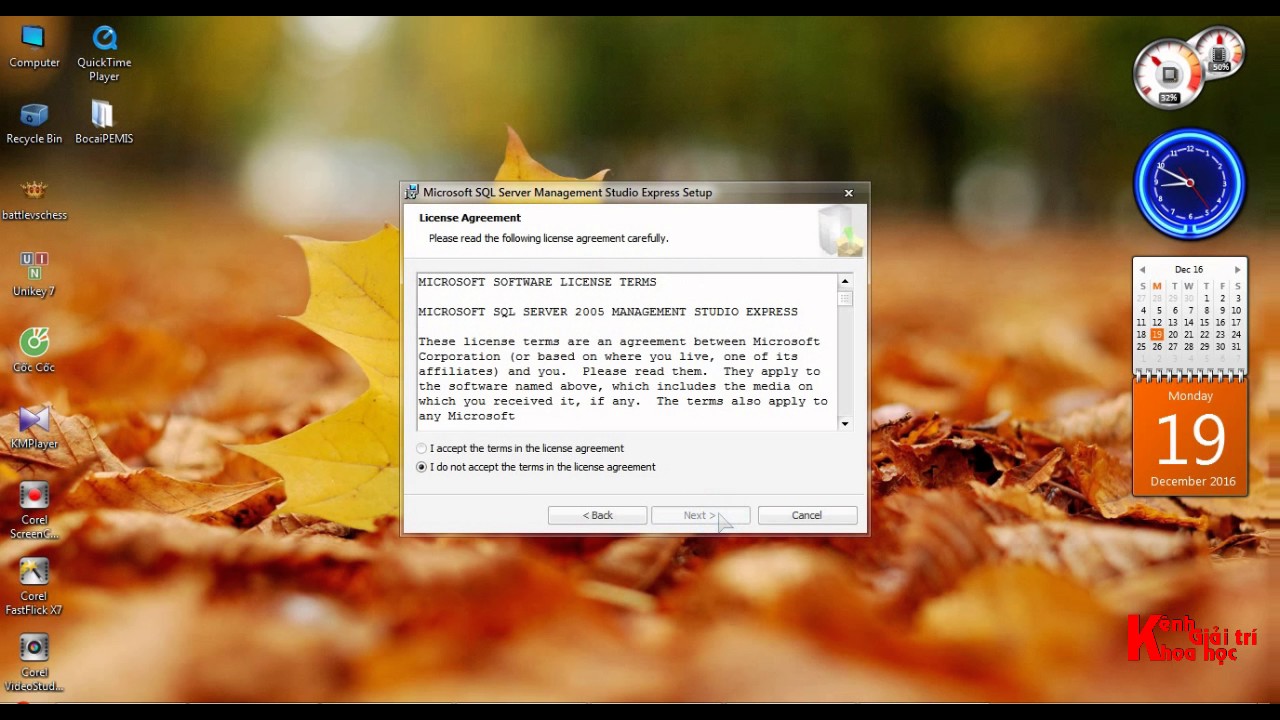The image size is (1280, 720).
Task: Click the CPU meter gadget dial
Action: click(x=1168, y=74)
